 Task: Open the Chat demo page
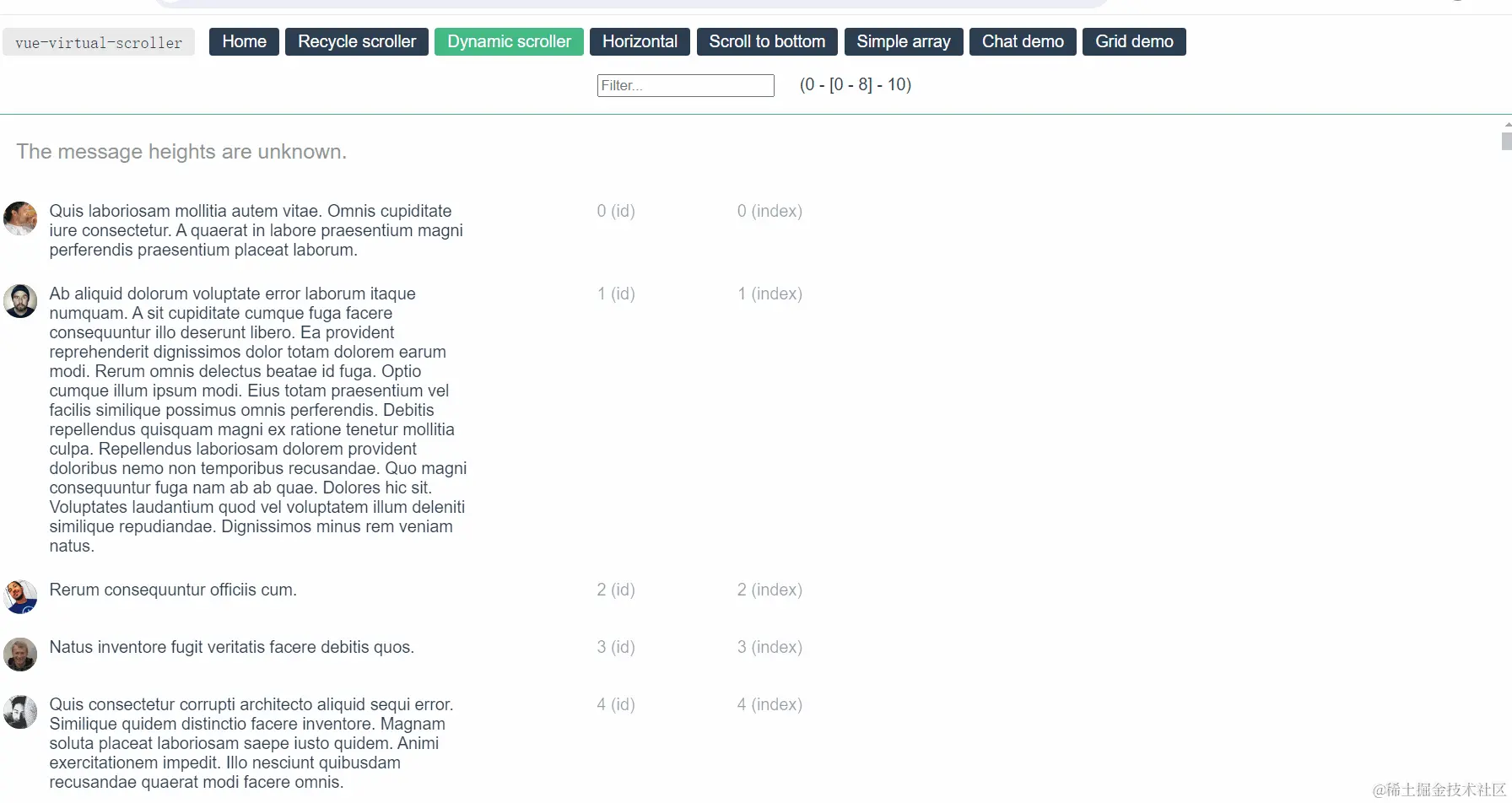click(1023, 41)
